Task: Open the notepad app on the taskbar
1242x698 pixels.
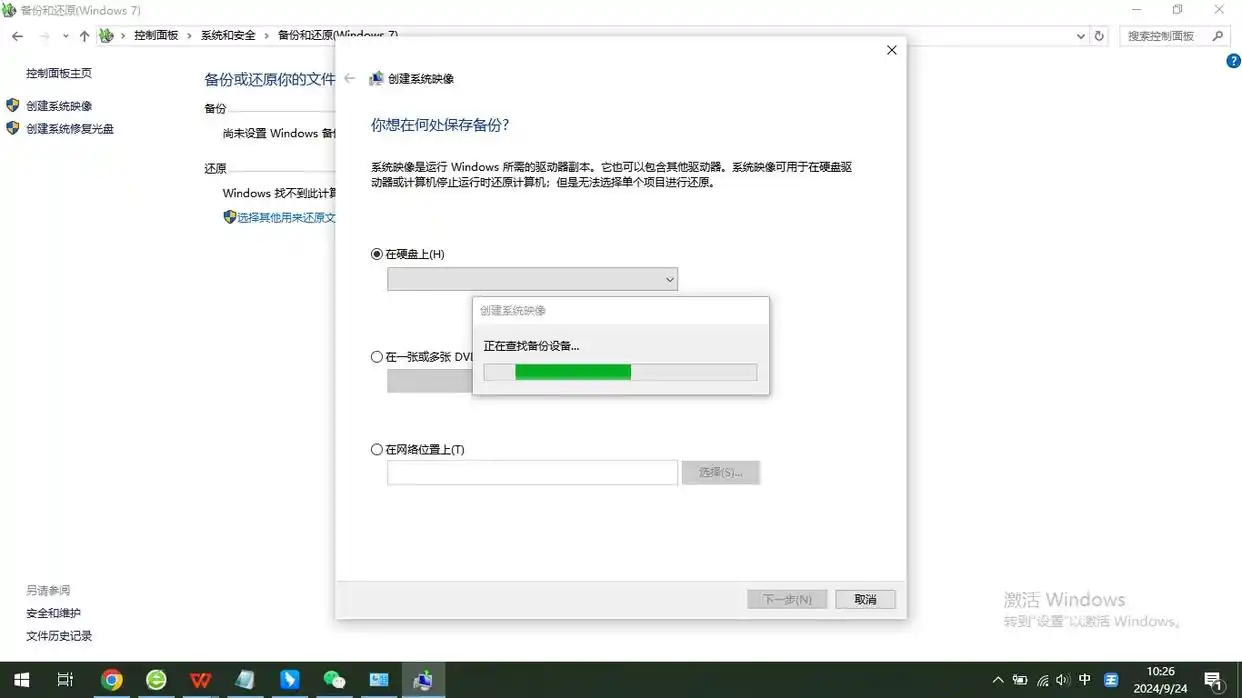Action: coord(245,679)
